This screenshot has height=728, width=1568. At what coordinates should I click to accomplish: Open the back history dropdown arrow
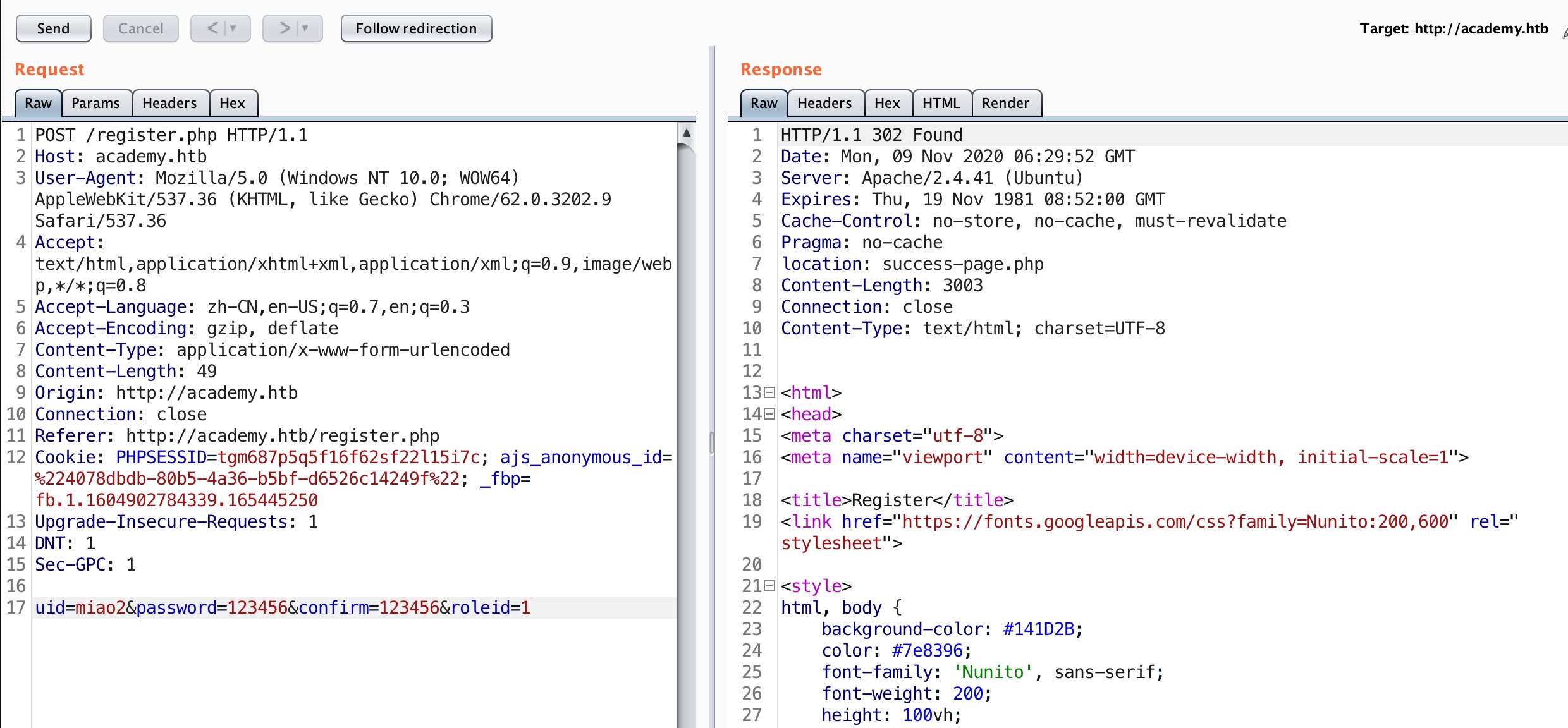233,28
